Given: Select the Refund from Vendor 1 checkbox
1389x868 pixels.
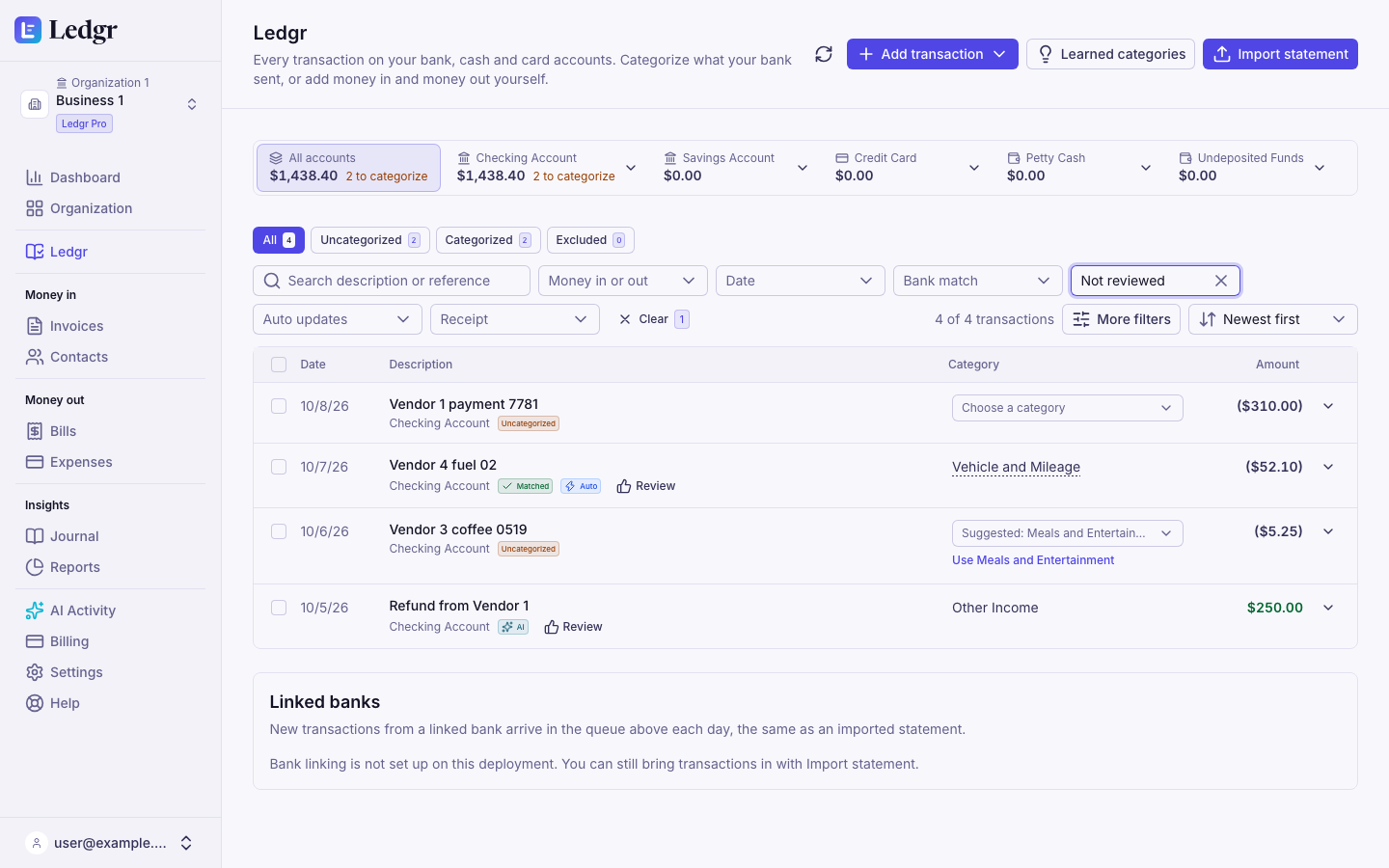Looking at the screenshot, I should (x=279, y=608).
